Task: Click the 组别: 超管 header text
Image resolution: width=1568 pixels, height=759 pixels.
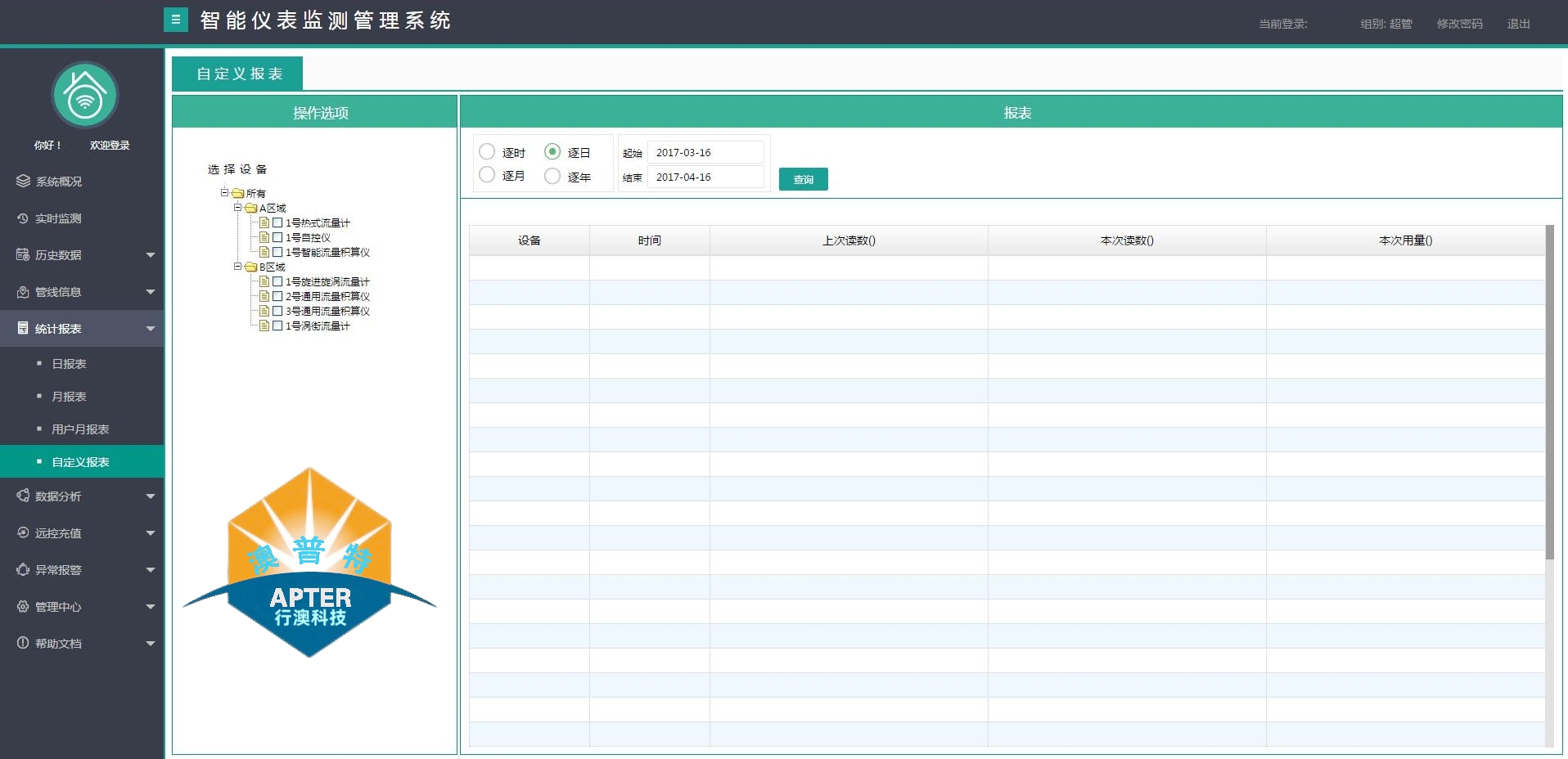Action: (x=1386, y=24)
